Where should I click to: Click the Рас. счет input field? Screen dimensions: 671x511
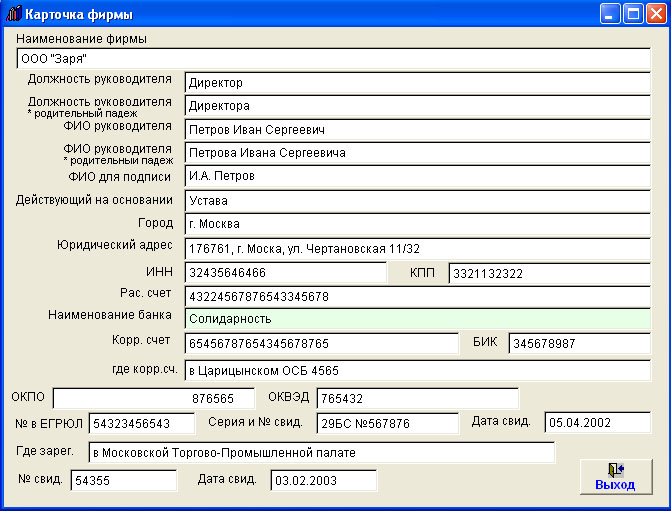pyautogui.click(x=418, y=297)
